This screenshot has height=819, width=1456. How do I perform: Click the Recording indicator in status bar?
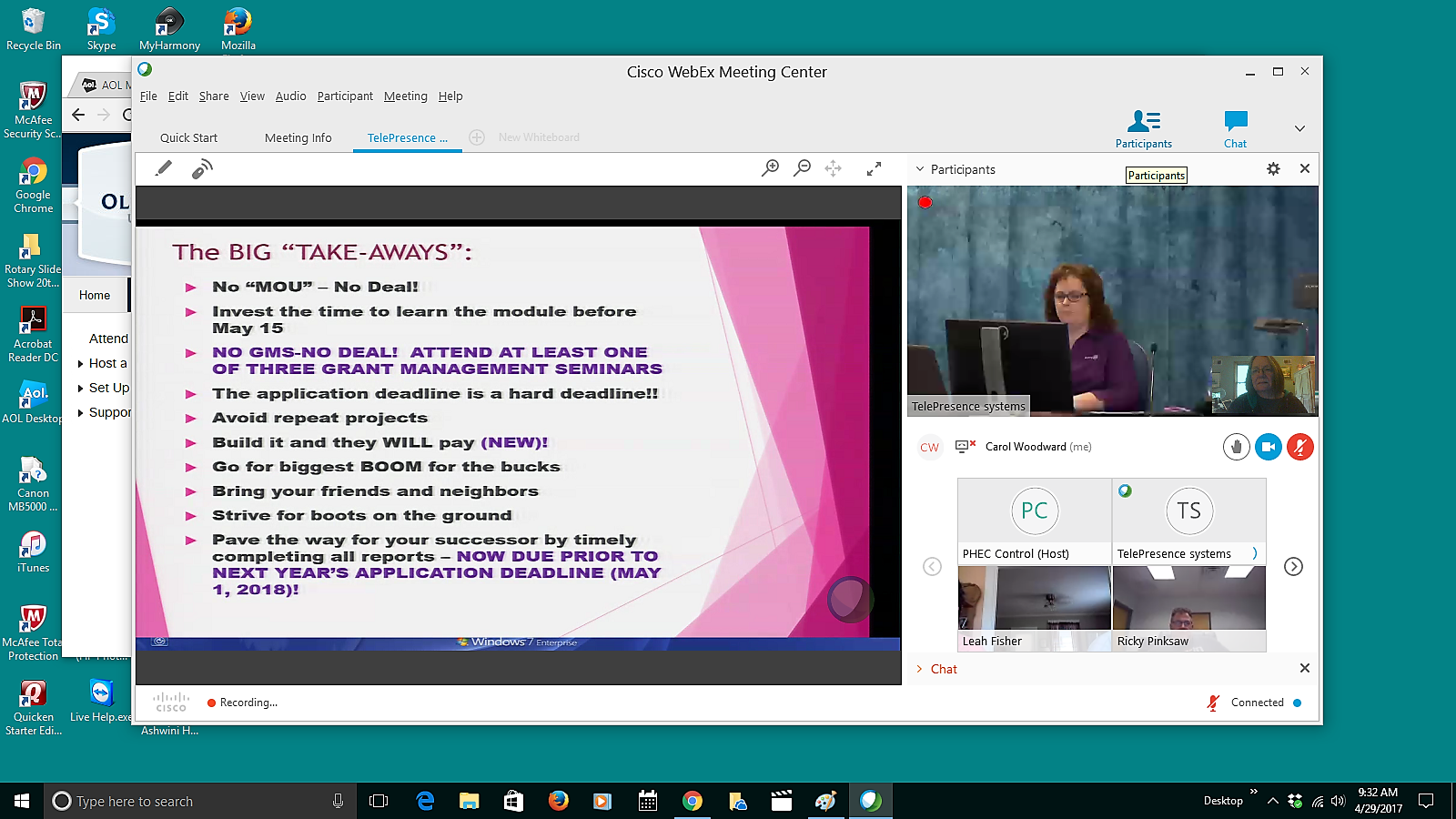pos(241,702)
